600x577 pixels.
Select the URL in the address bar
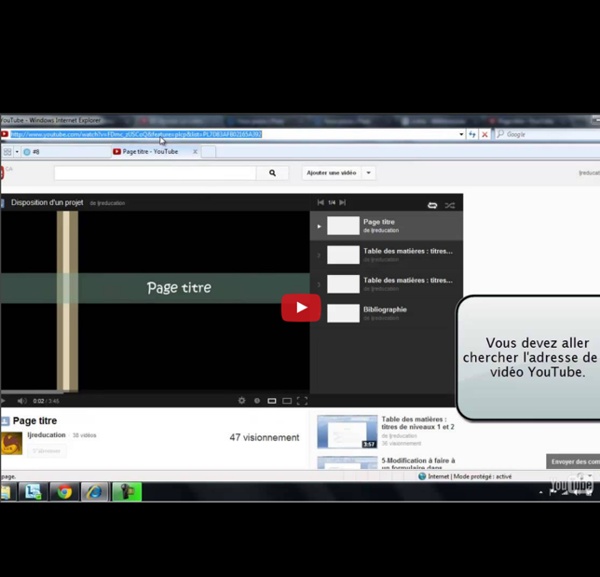tap(136, 134)
